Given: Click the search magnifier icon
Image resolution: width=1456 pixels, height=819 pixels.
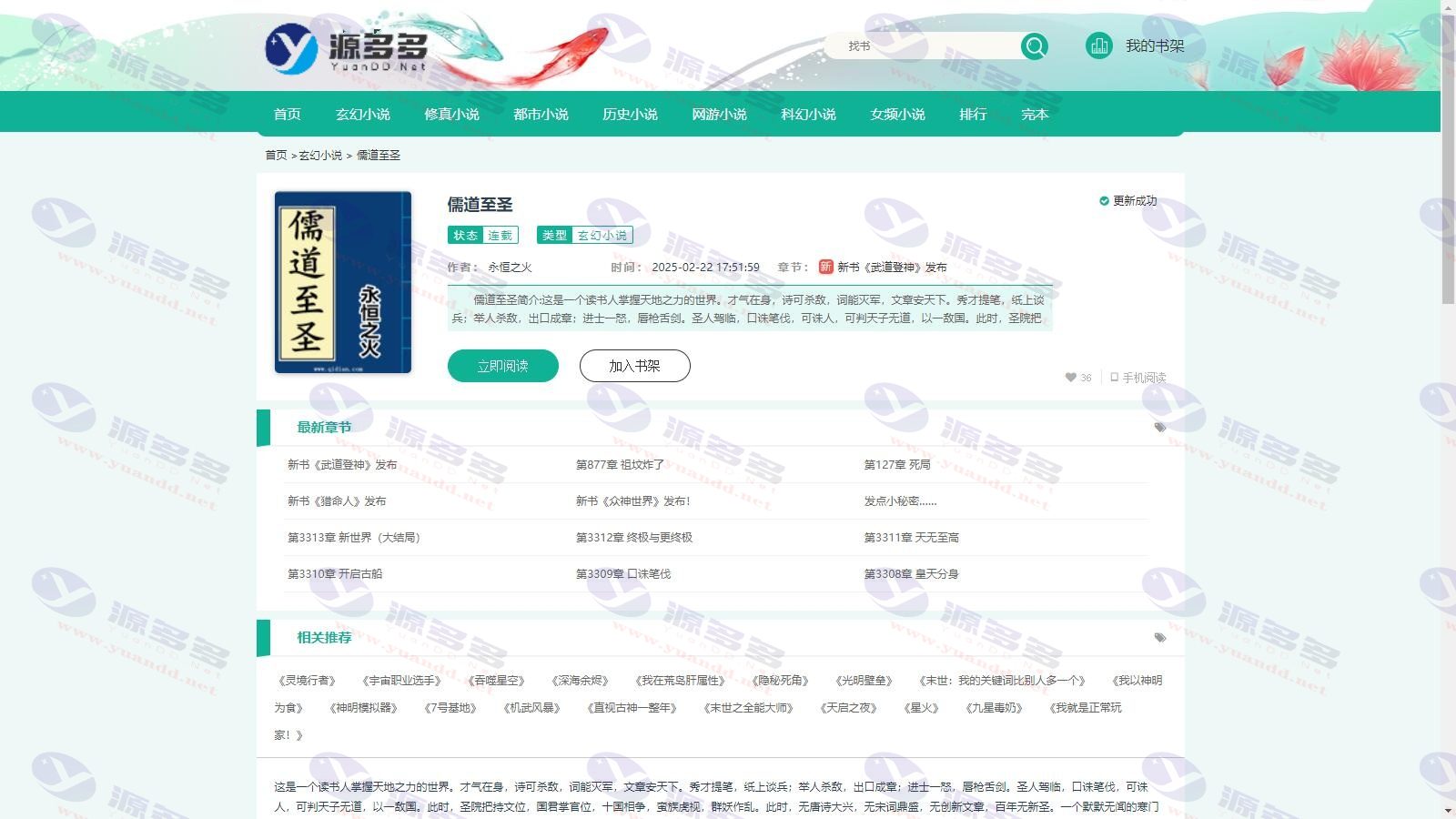Looking at the screenshot, I should point(1035,46).
